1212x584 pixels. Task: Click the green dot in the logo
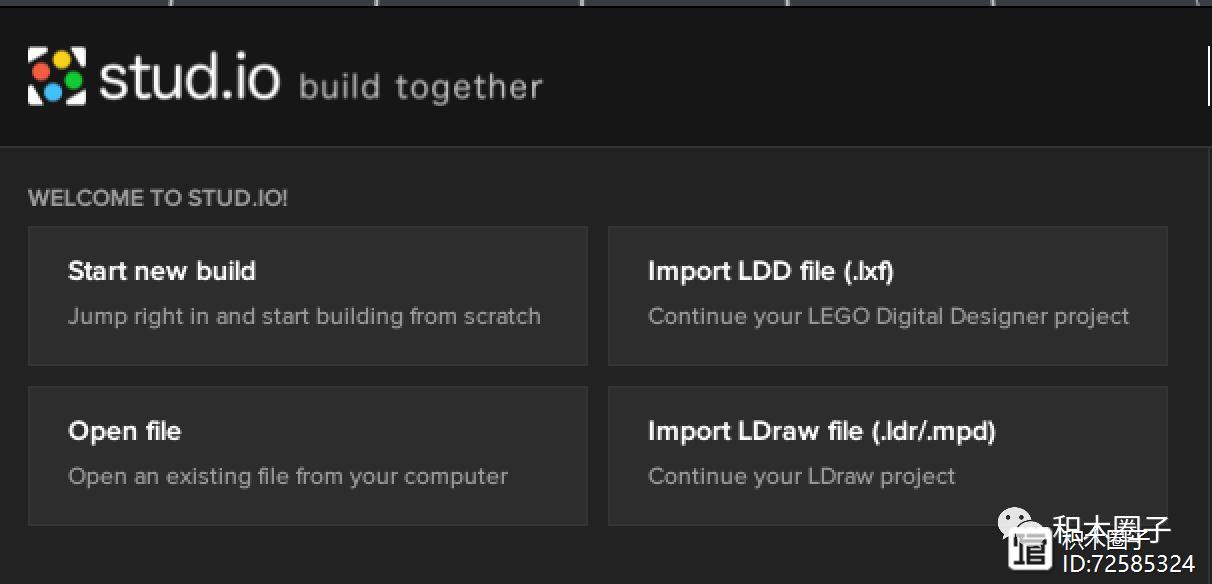pos(73,79)
